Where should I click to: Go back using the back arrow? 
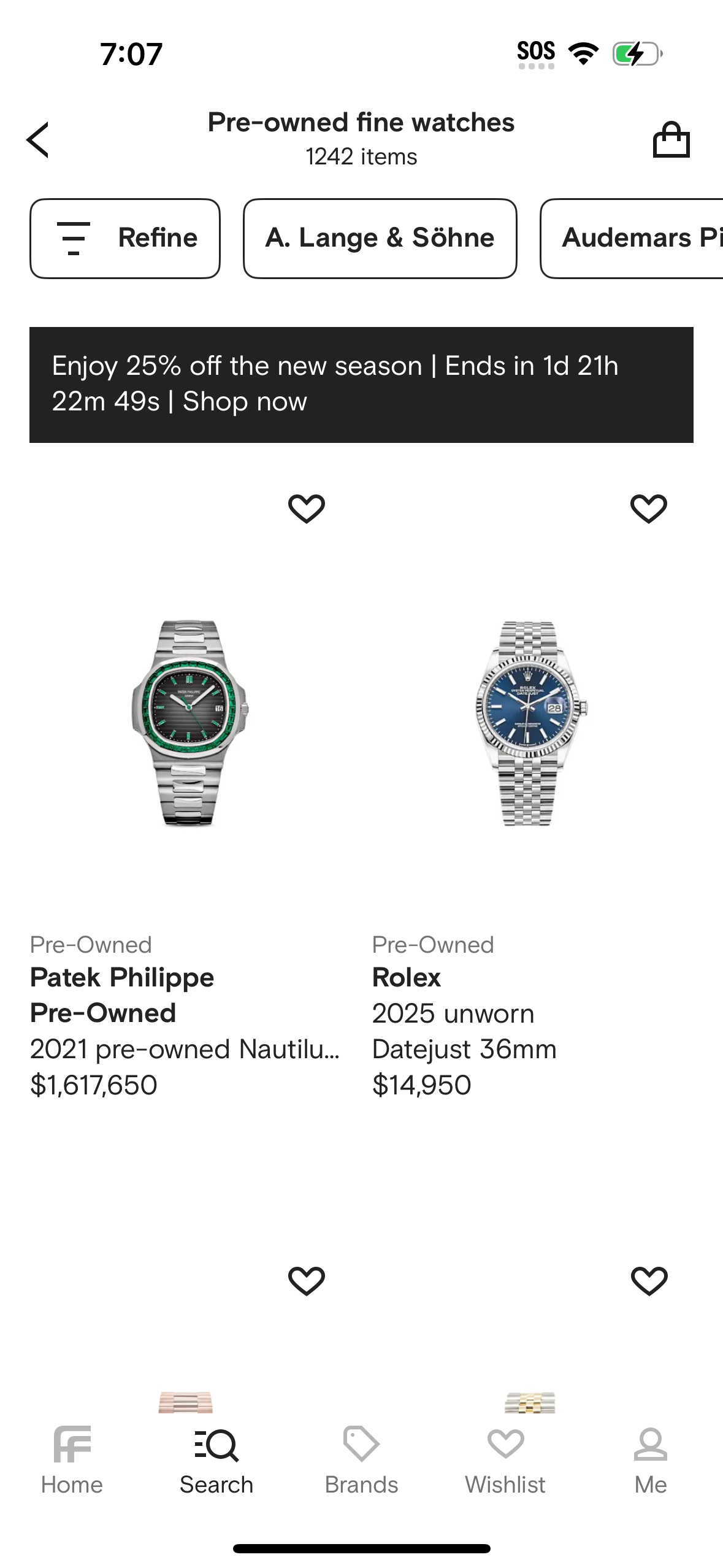pyautogui.click(x=38, y=140)
